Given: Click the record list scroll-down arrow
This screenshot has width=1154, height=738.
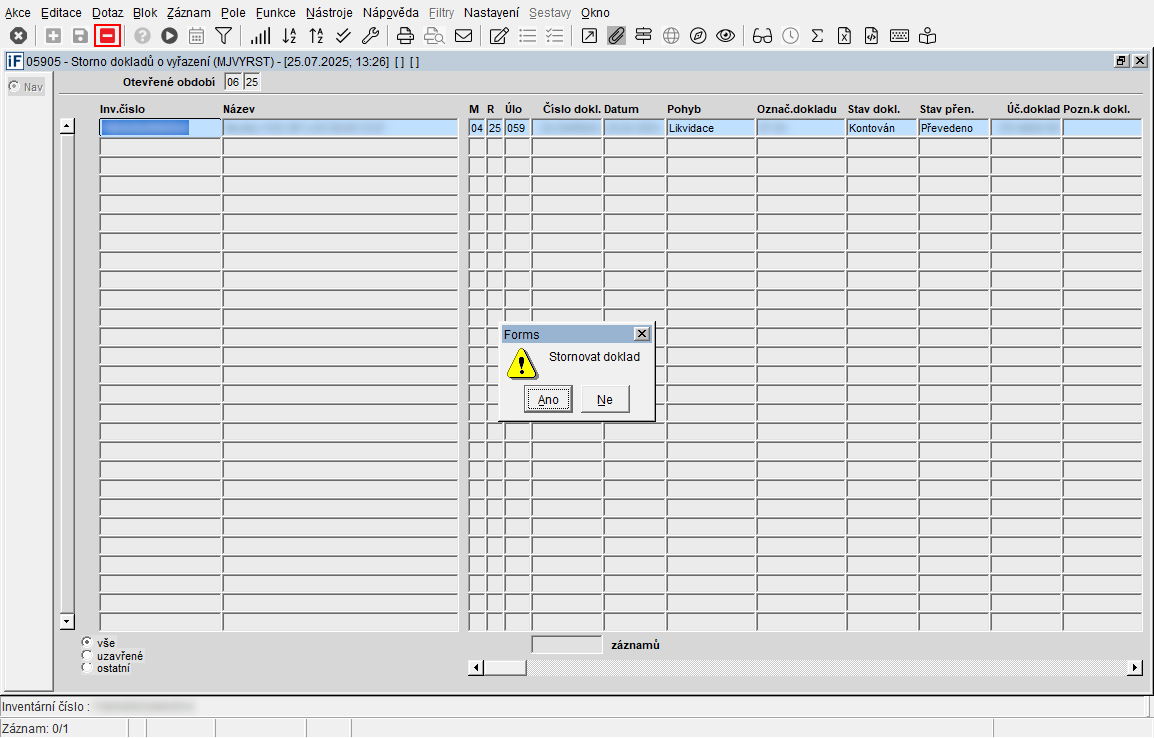Looking at the screenshot, I should 67,622.
